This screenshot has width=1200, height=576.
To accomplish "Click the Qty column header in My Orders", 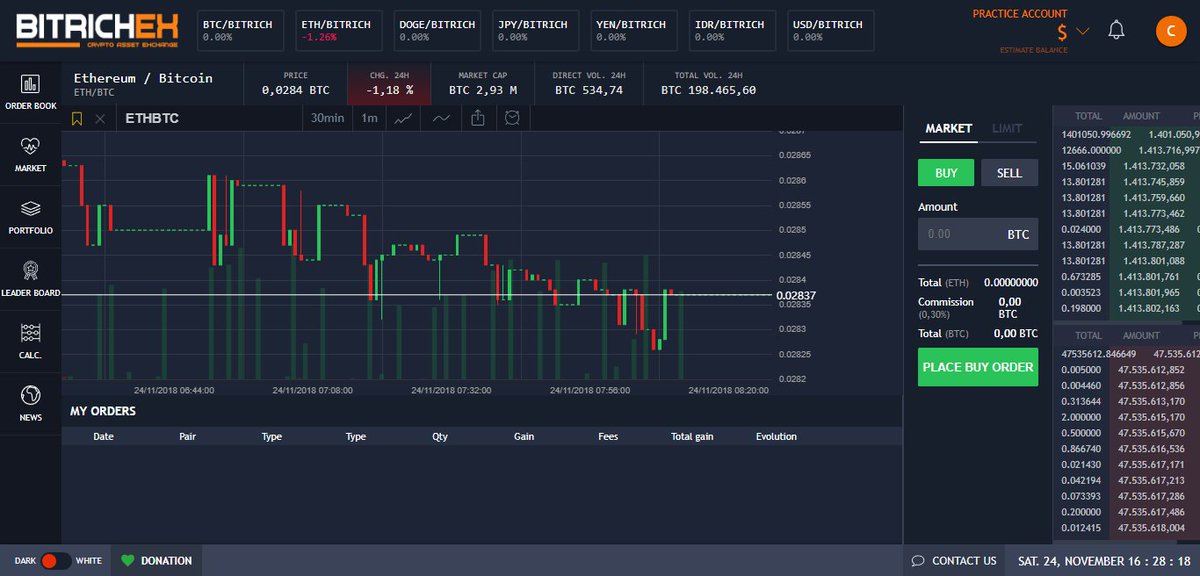I will (440, 437).
